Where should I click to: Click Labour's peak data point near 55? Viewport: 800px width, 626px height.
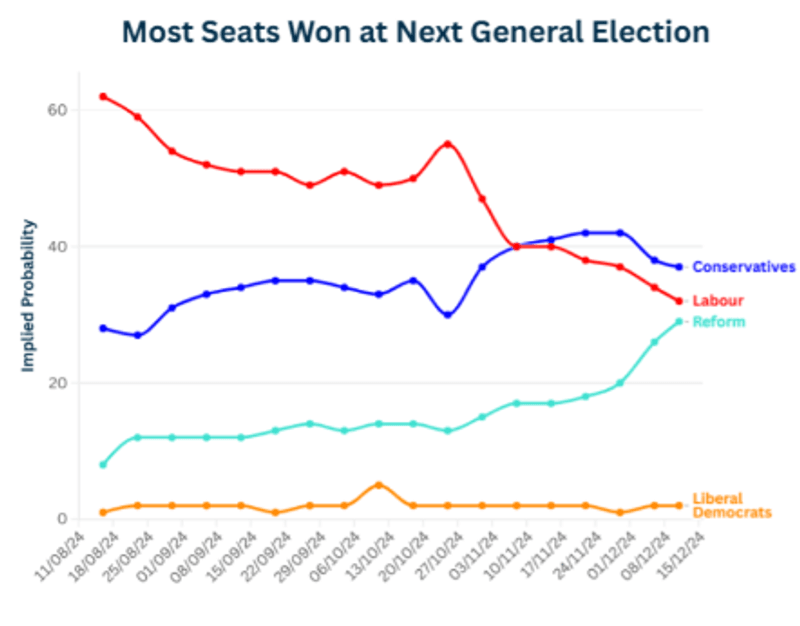(447, 144)
